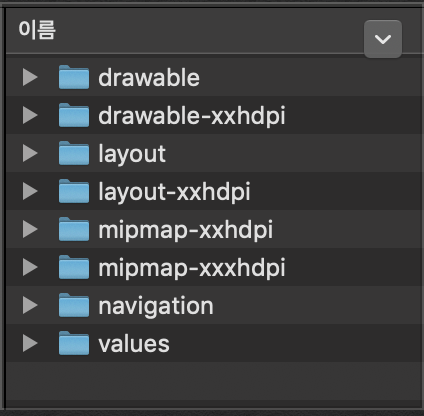
Task: Click the values folder icon
Action: pos(74,343)
